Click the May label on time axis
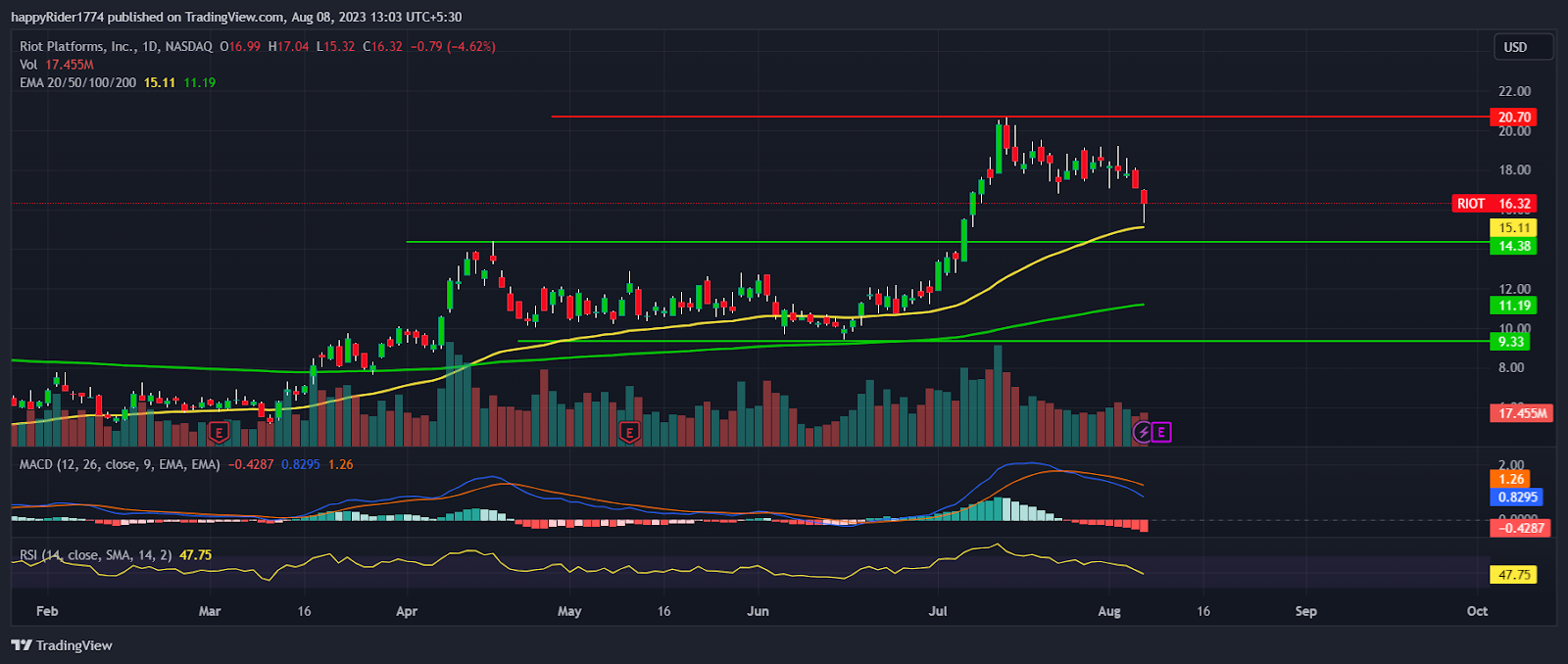The image size is (1568, 664). [x=569, y=611]
